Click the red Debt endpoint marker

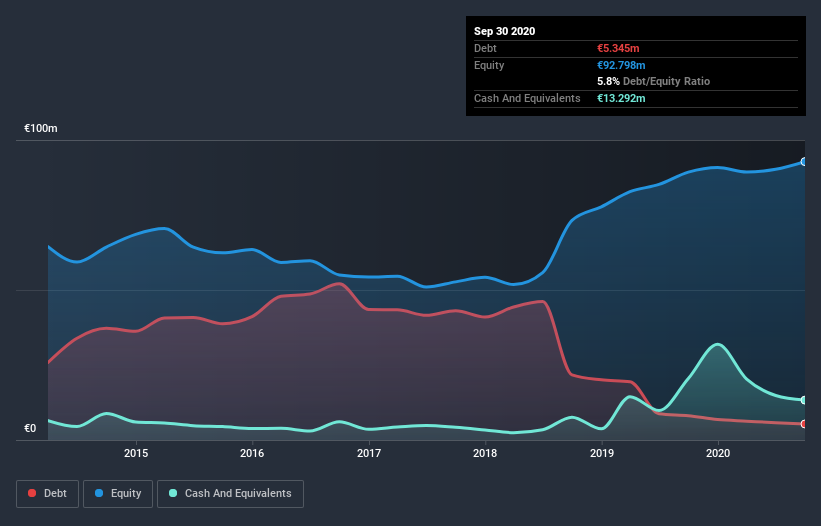pyautogui.click(x=804, y=424)
